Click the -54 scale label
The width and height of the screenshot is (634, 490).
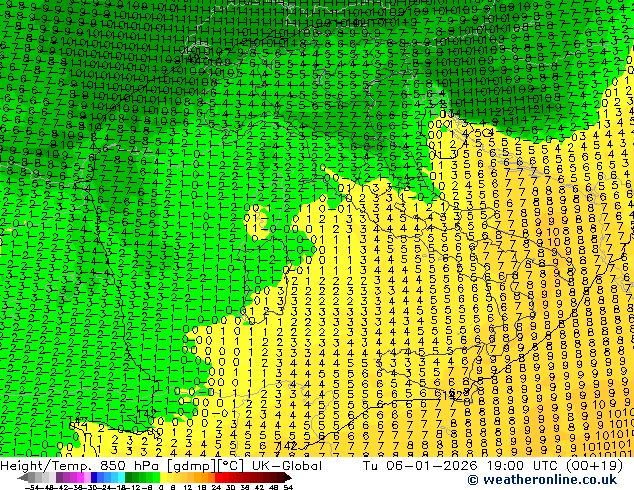pyautogui.click(x=32, y=487)
